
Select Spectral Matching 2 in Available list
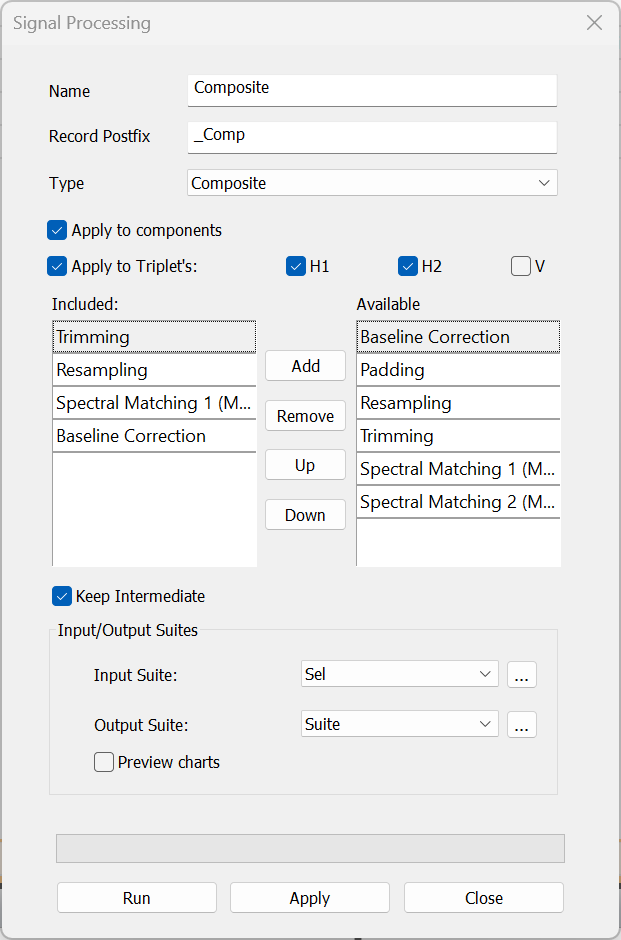457,502
